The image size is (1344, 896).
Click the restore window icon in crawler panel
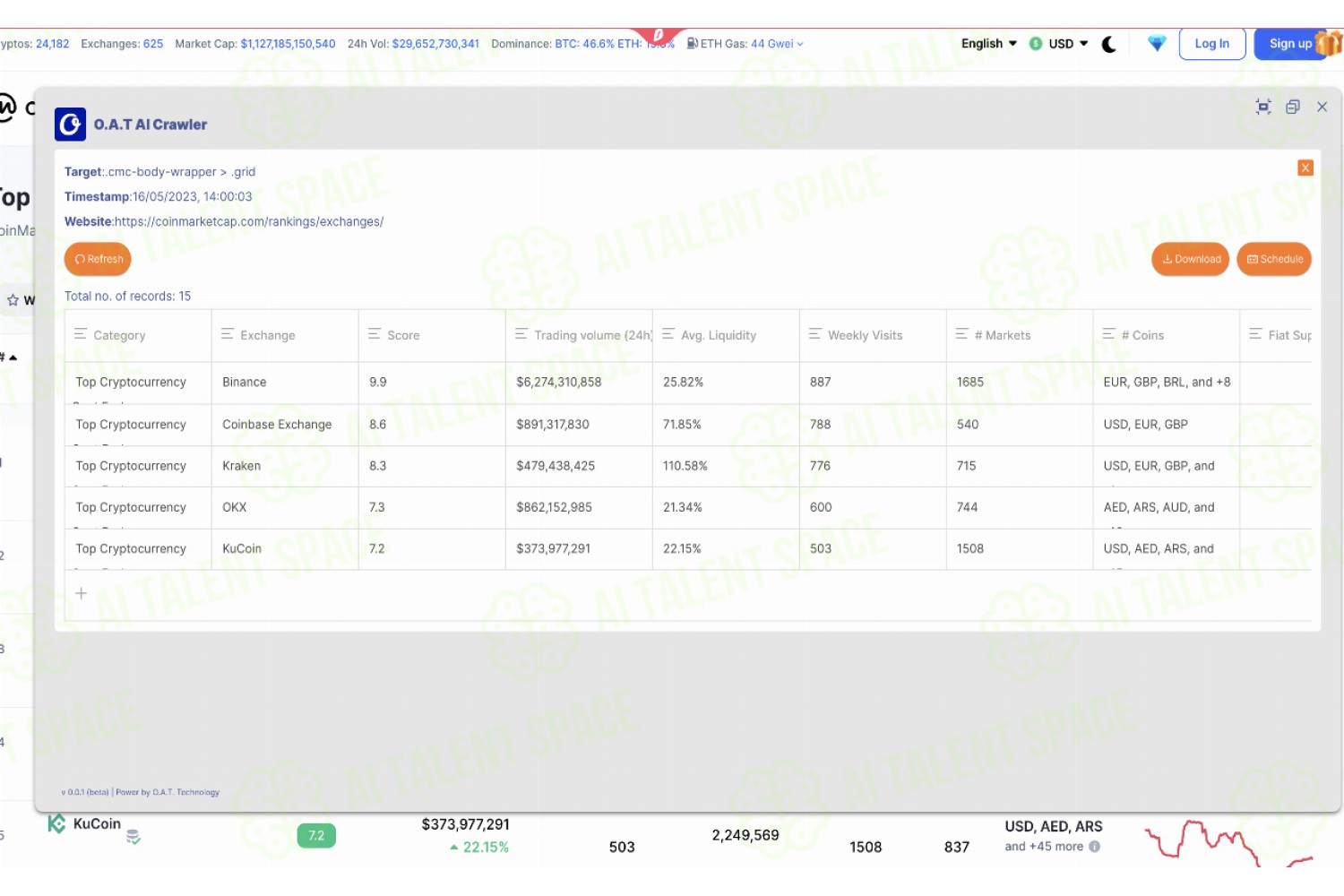click(x=1293, y=107)
